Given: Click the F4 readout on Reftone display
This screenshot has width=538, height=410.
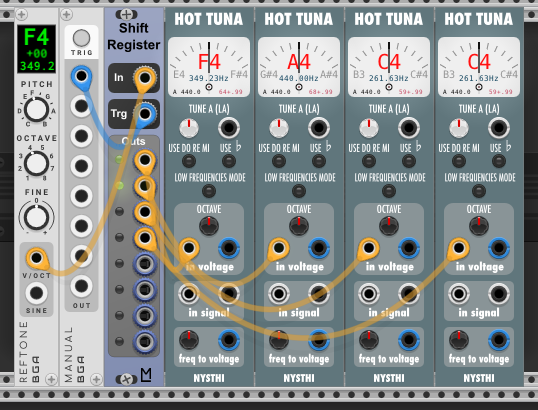Looking at the screenshot, I should (36, 37).
